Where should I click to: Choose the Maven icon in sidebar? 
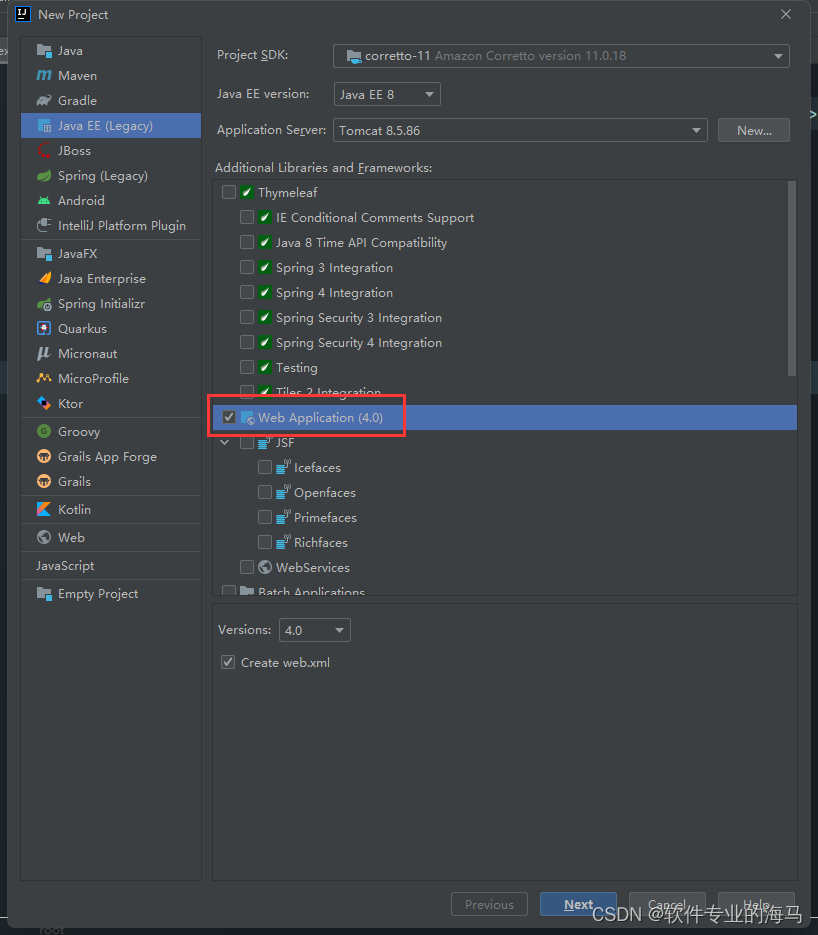coord(44,76)
